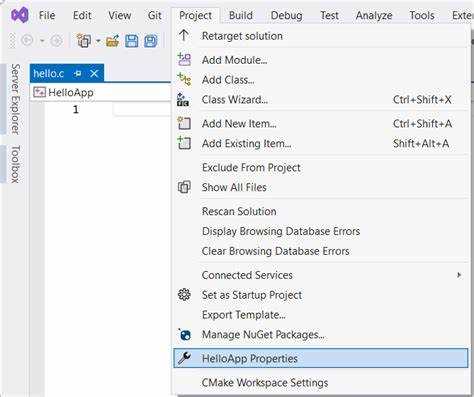This screenshot has height=397, width=474.
Task: Open the File menu
Action: point(47,15)
